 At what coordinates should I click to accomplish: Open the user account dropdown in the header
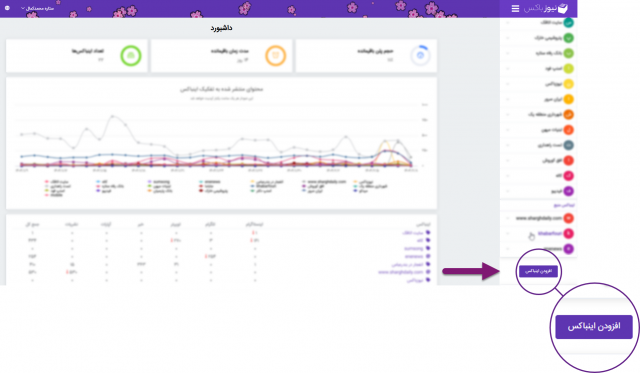click(x=37, y=8)
